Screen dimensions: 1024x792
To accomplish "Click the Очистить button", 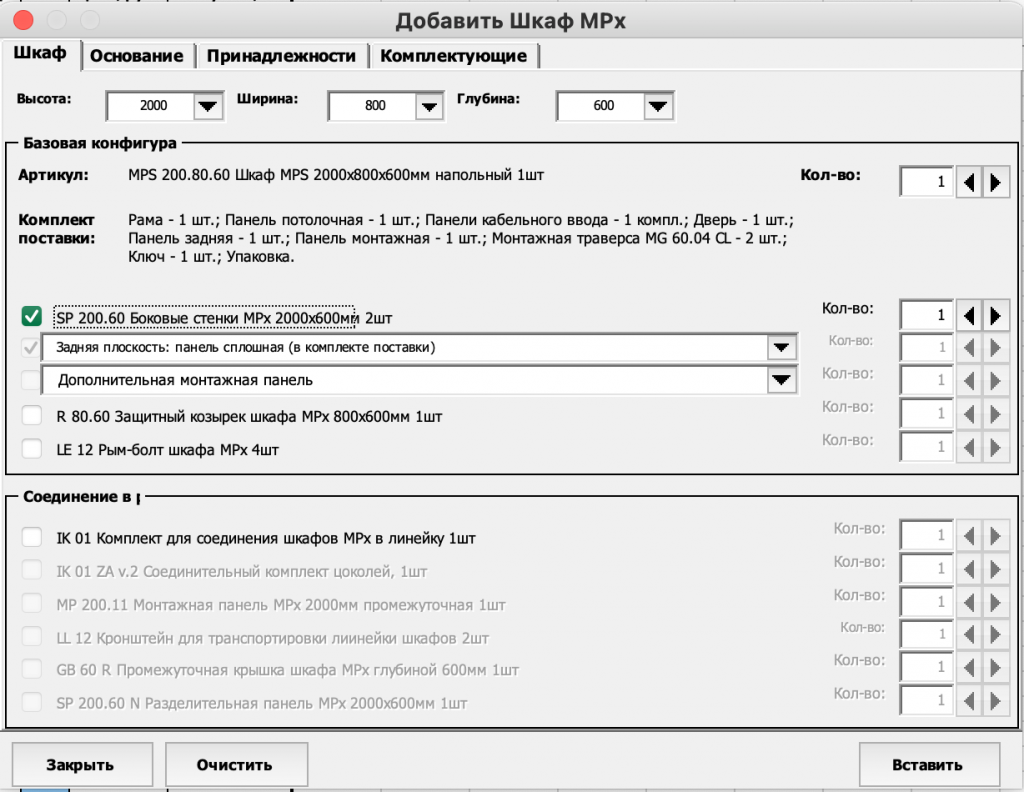I will [234, 765].
